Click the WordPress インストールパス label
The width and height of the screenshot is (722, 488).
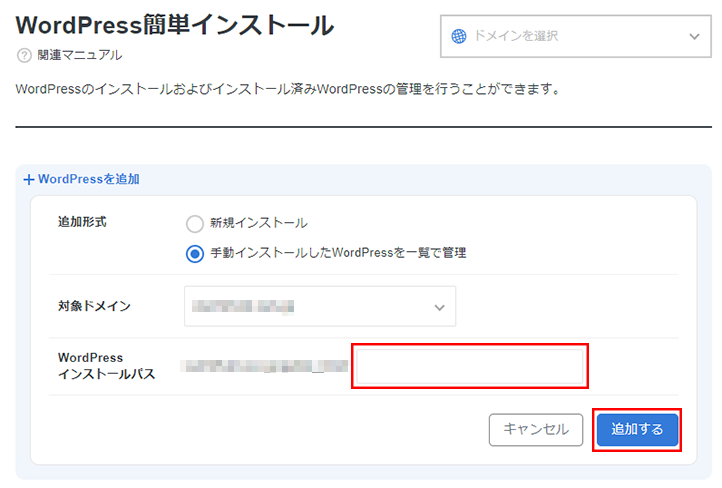click(106, 366)
